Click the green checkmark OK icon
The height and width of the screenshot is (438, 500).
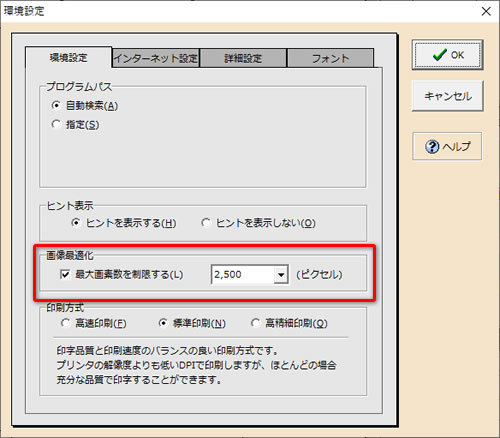click(x=440, y=55)
